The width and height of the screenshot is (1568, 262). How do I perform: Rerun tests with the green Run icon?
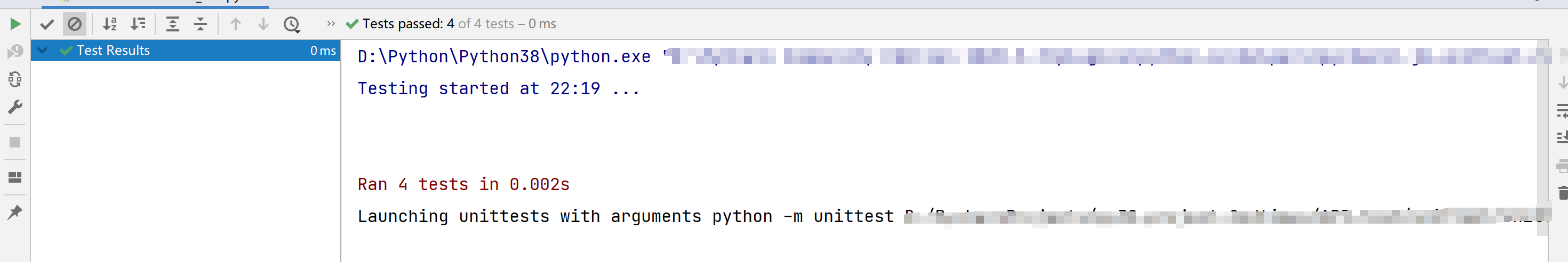tap(15, 24)
